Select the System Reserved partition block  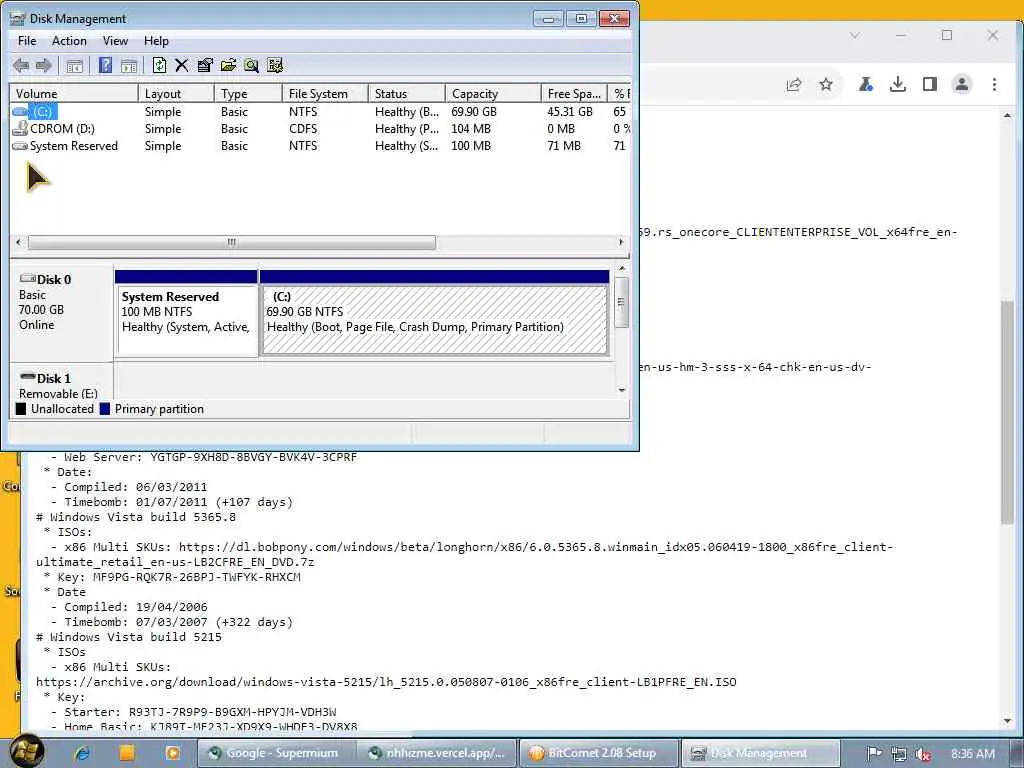[186, 313]
